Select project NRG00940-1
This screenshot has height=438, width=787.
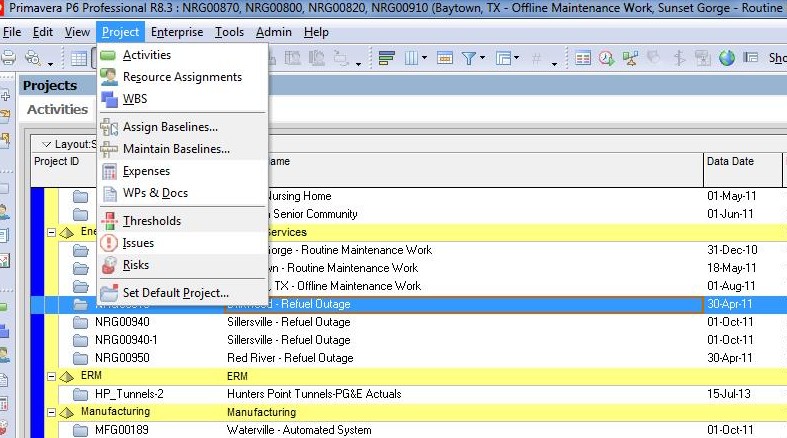(x=126, y=340)
